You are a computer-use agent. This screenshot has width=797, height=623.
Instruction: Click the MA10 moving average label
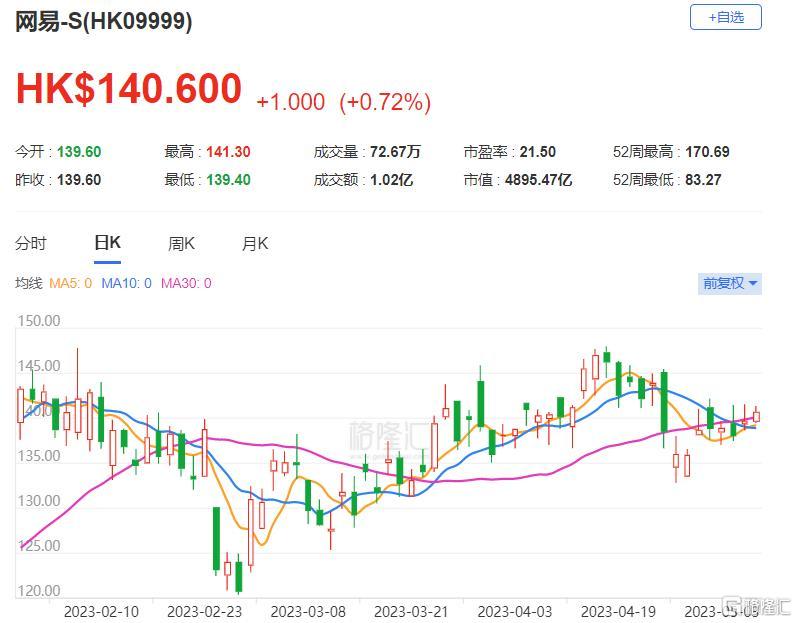point(127,283)
